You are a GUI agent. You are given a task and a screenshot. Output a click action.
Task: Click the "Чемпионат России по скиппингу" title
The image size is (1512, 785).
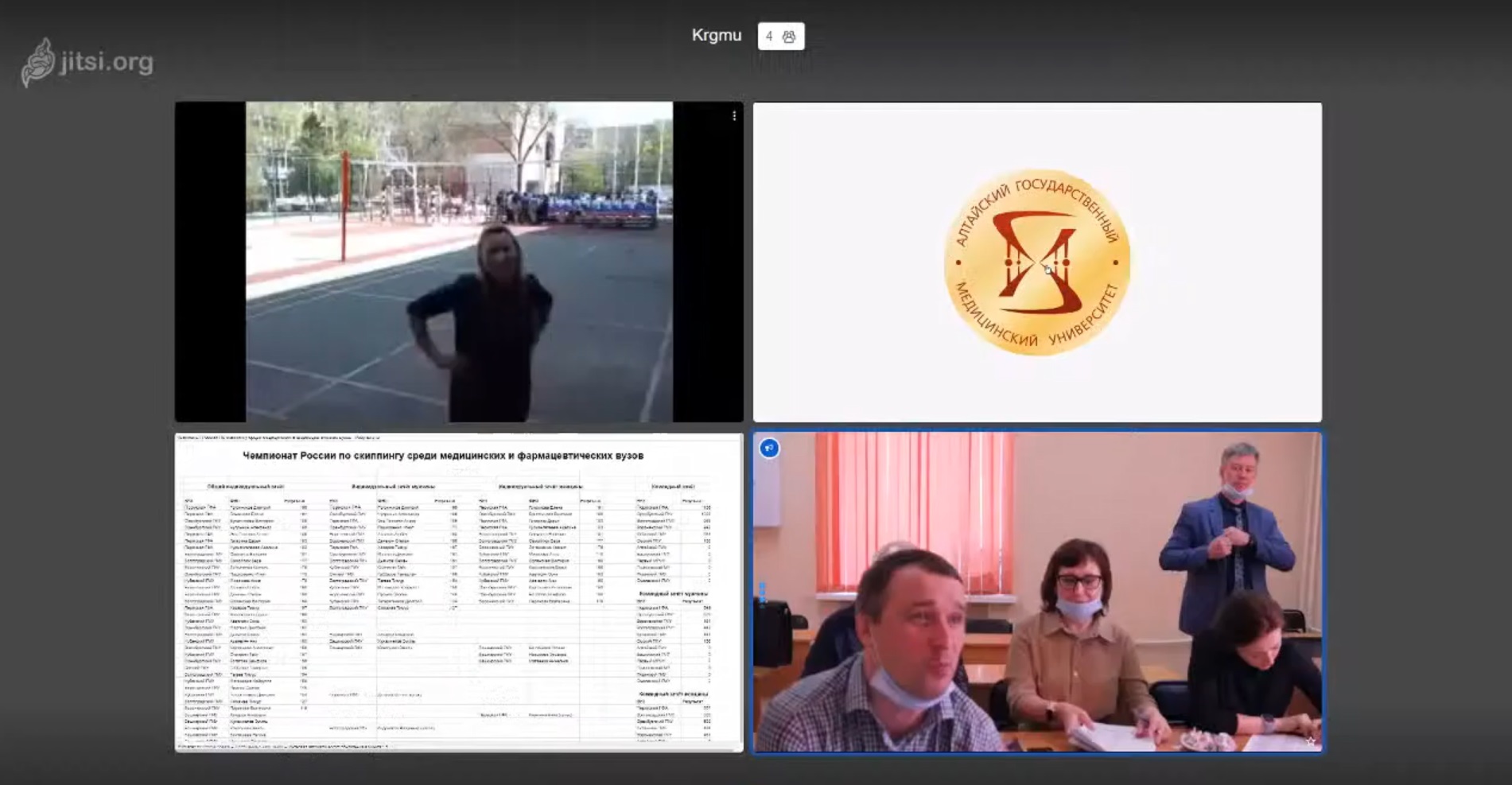(442, 456)
